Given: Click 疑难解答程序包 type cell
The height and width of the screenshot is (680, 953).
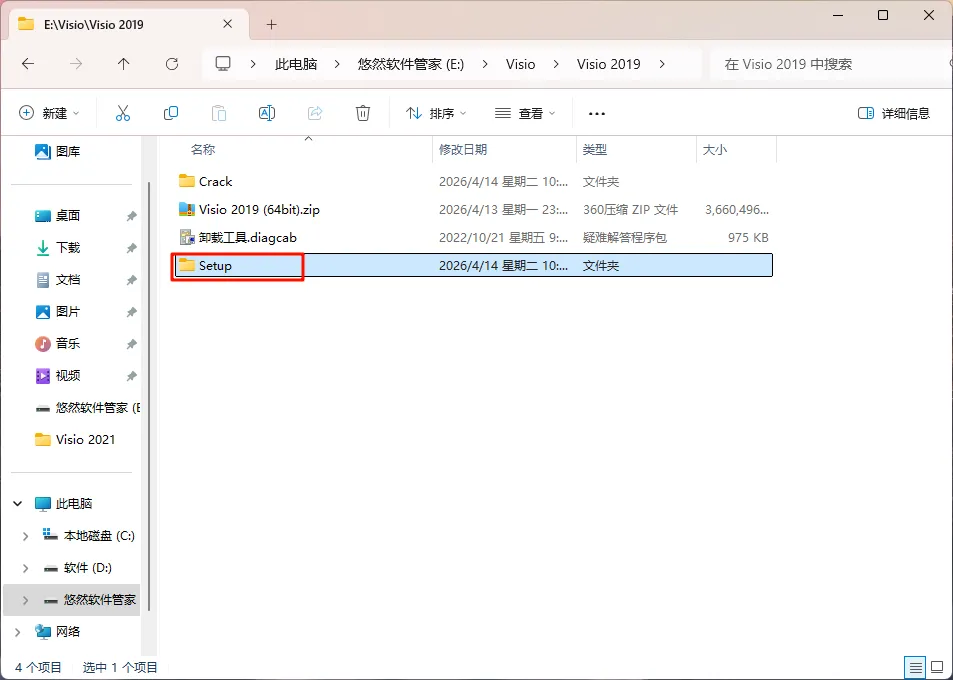Looking at the screenshot, I should tap(624, 238).
